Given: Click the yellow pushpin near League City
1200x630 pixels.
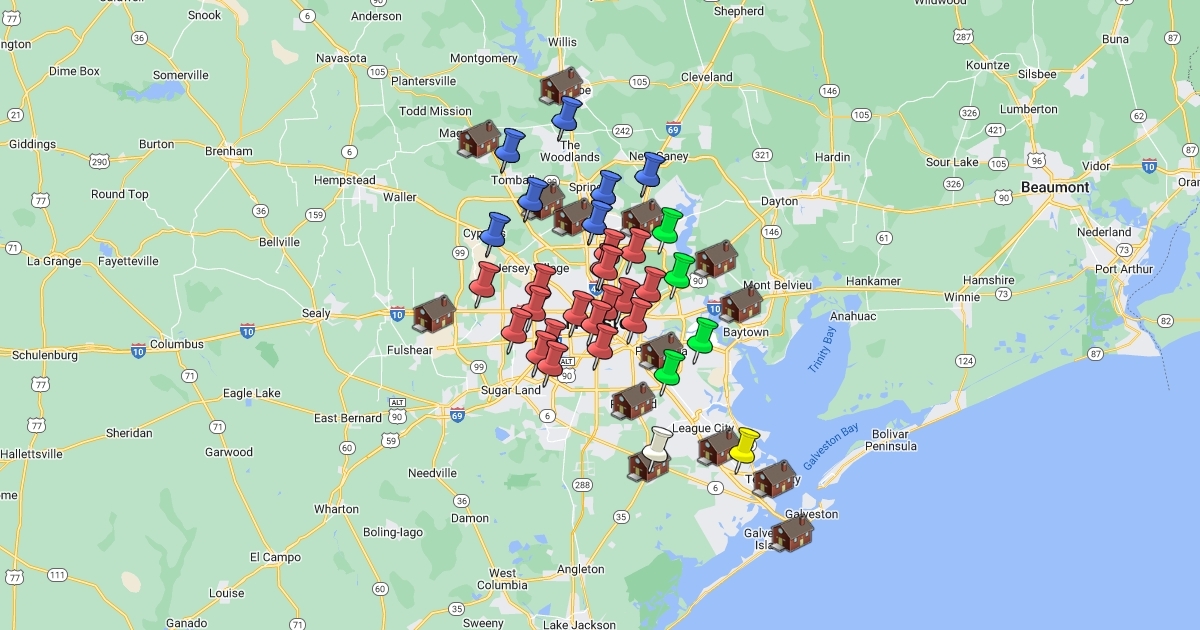Looking at the screenshot, I should coord(744,449).
